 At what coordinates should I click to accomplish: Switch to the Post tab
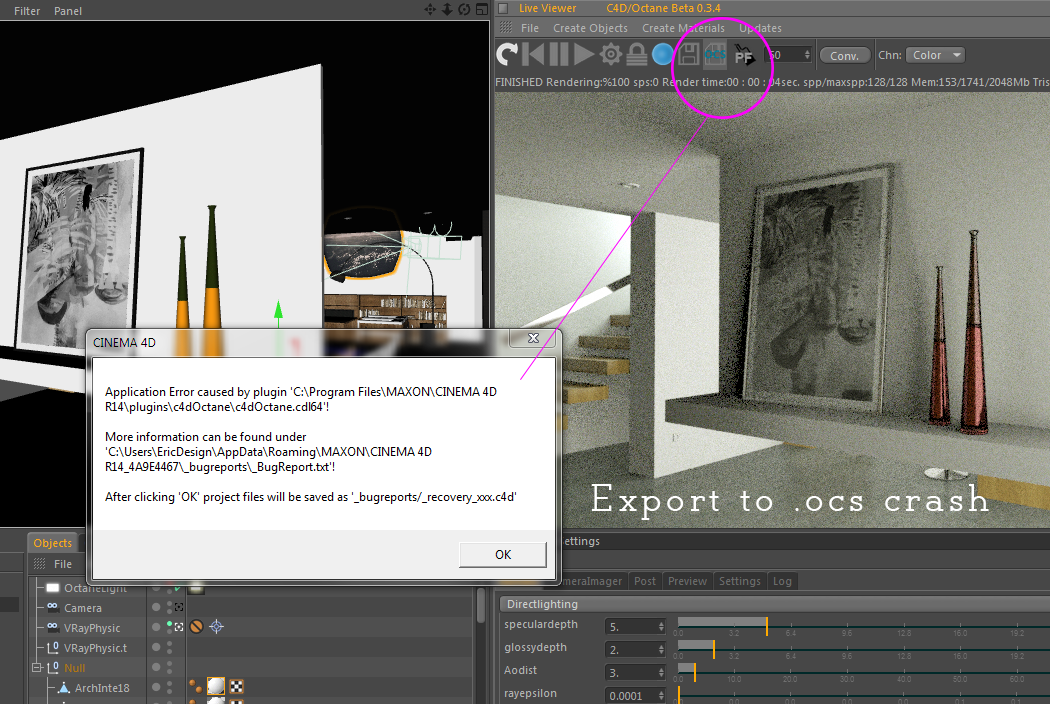pos(645,581)
